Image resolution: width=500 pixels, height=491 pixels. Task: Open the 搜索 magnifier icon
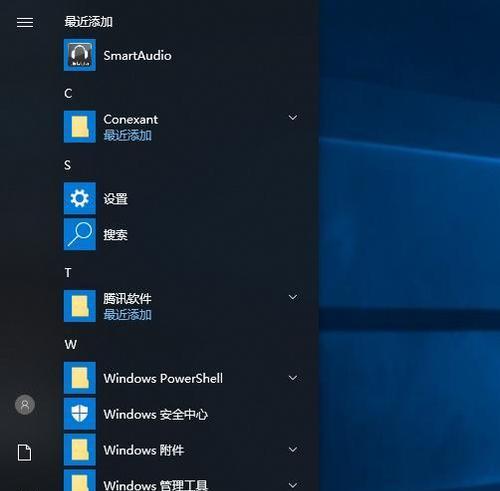(80, 234)
